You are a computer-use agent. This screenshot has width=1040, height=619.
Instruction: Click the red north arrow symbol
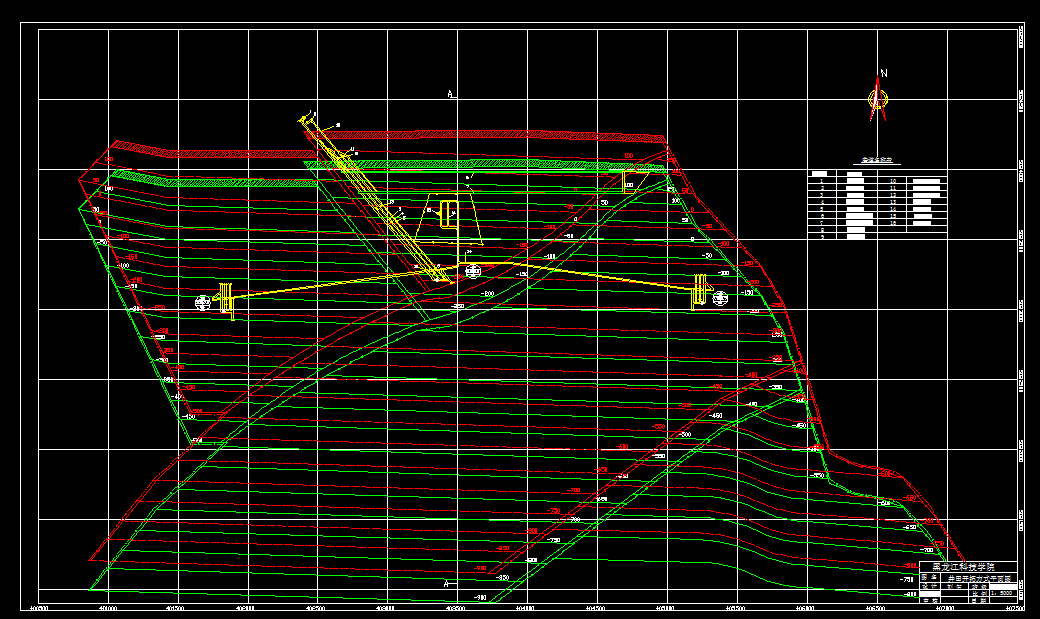coord(878,100)
